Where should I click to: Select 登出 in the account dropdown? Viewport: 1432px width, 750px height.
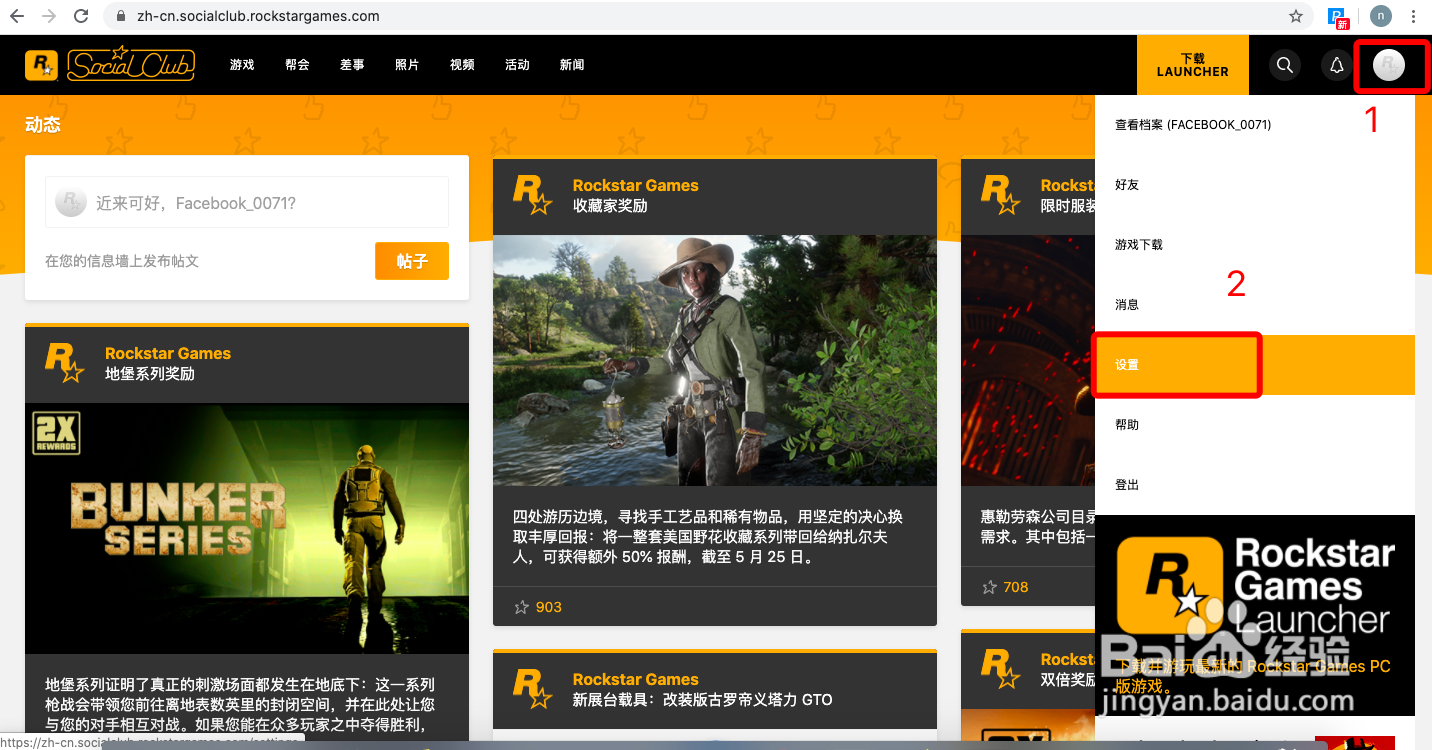tap(1255, 485)
